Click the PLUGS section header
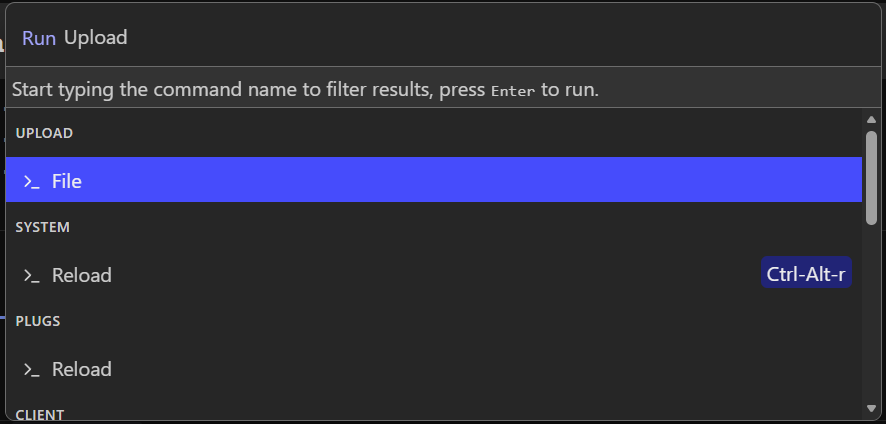Viewport: 886px width, 424px height. coord(39,321)
